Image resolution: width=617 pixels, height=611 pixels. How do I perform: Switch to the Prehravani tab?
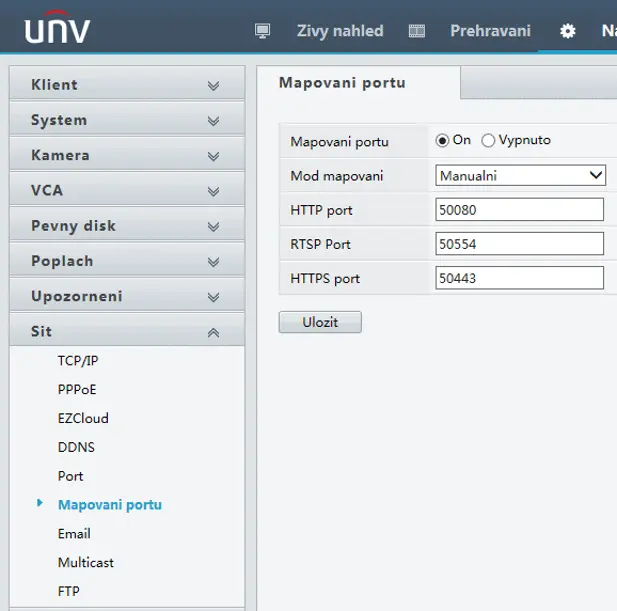pos(490,31)
